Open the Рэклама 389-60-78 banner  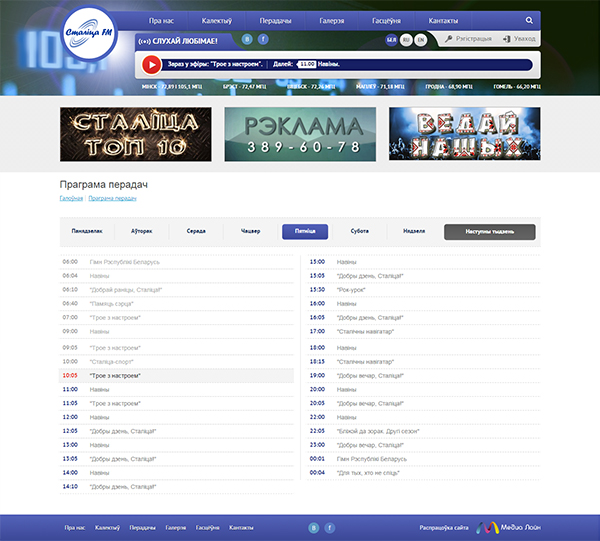(x=300, y=134)
